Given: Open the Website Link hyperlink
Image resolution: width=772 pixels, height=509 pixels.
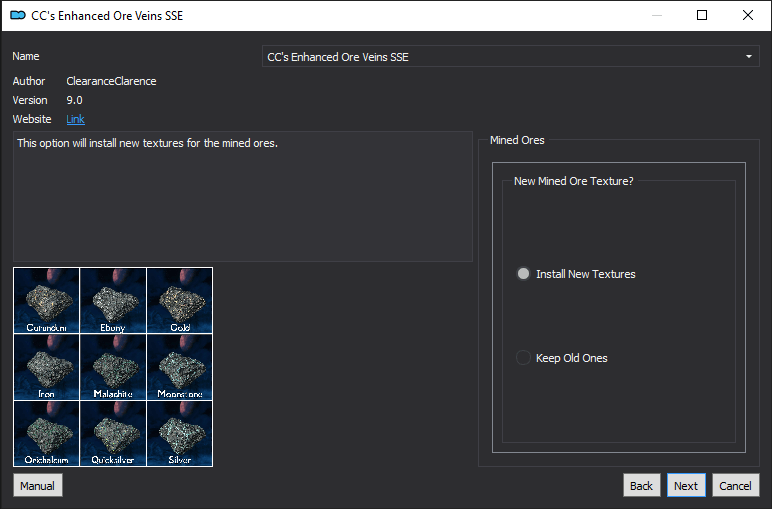Looking at the screenshot, I should click(x=75, y=119).
